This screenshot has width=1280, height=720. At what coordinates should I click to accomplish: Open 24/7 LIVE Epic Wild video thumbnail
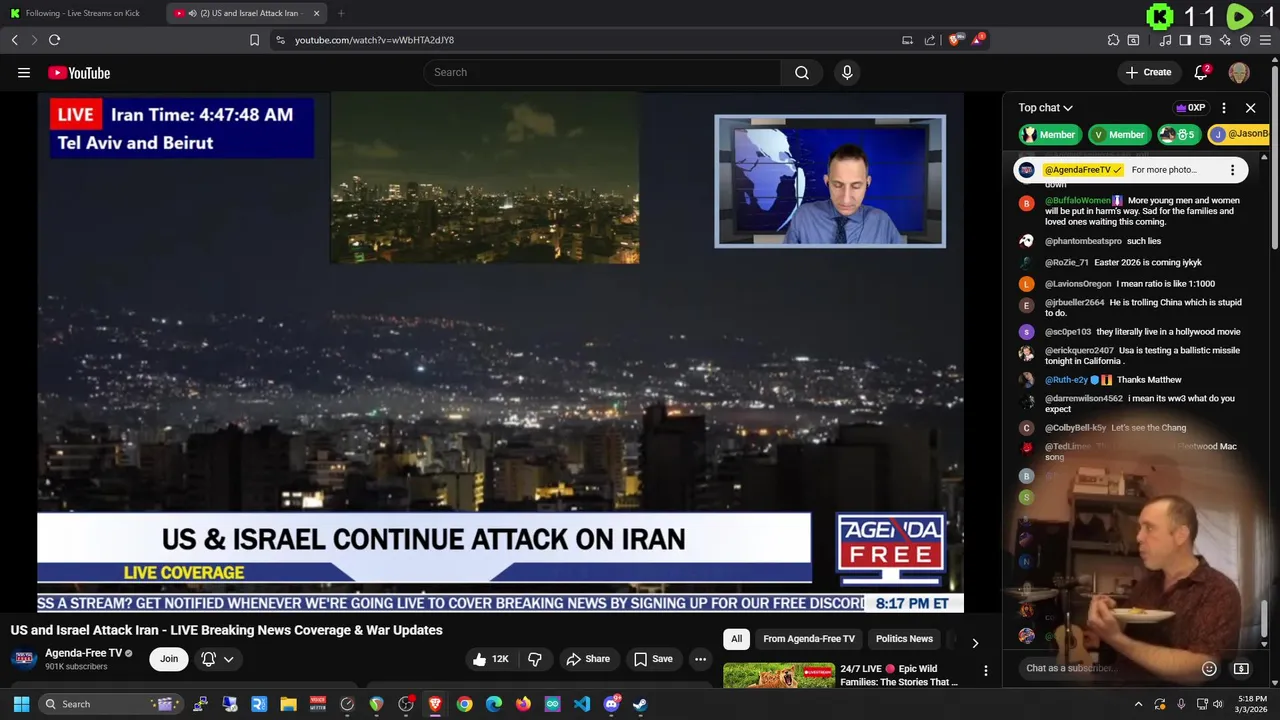(x=779, y=676)
